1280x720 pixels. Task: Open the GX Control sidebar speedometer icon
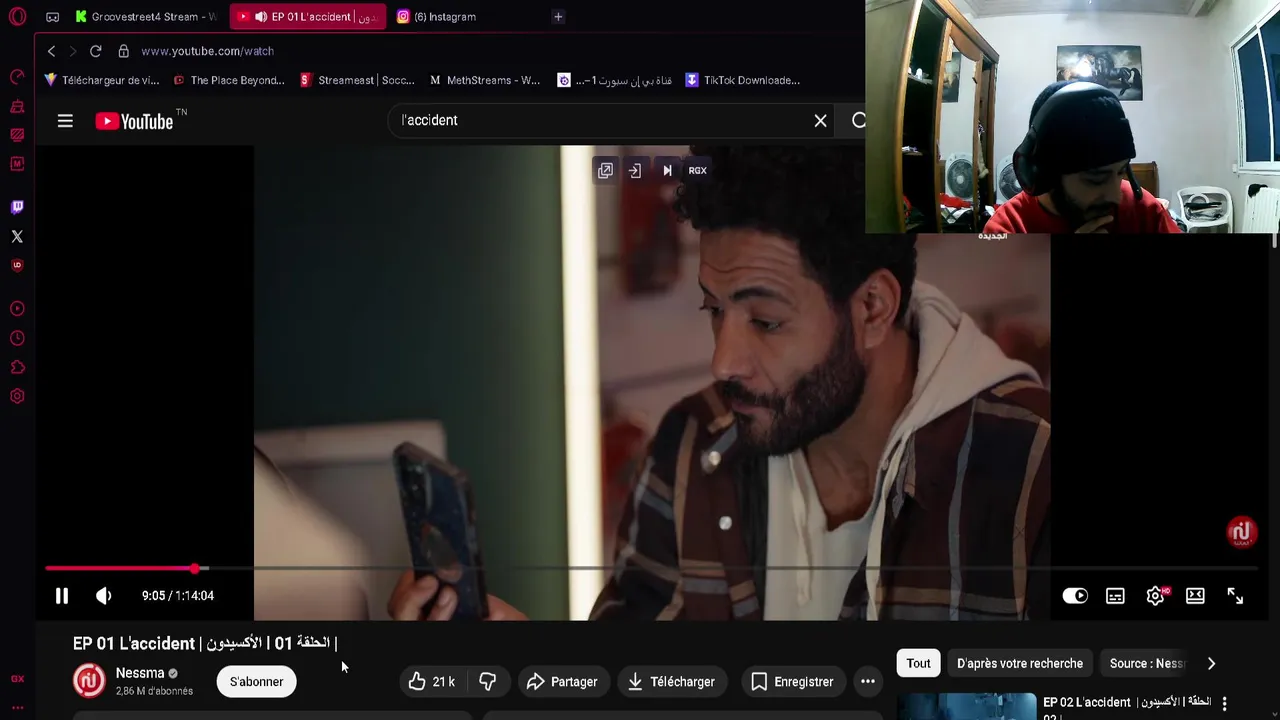17,77
